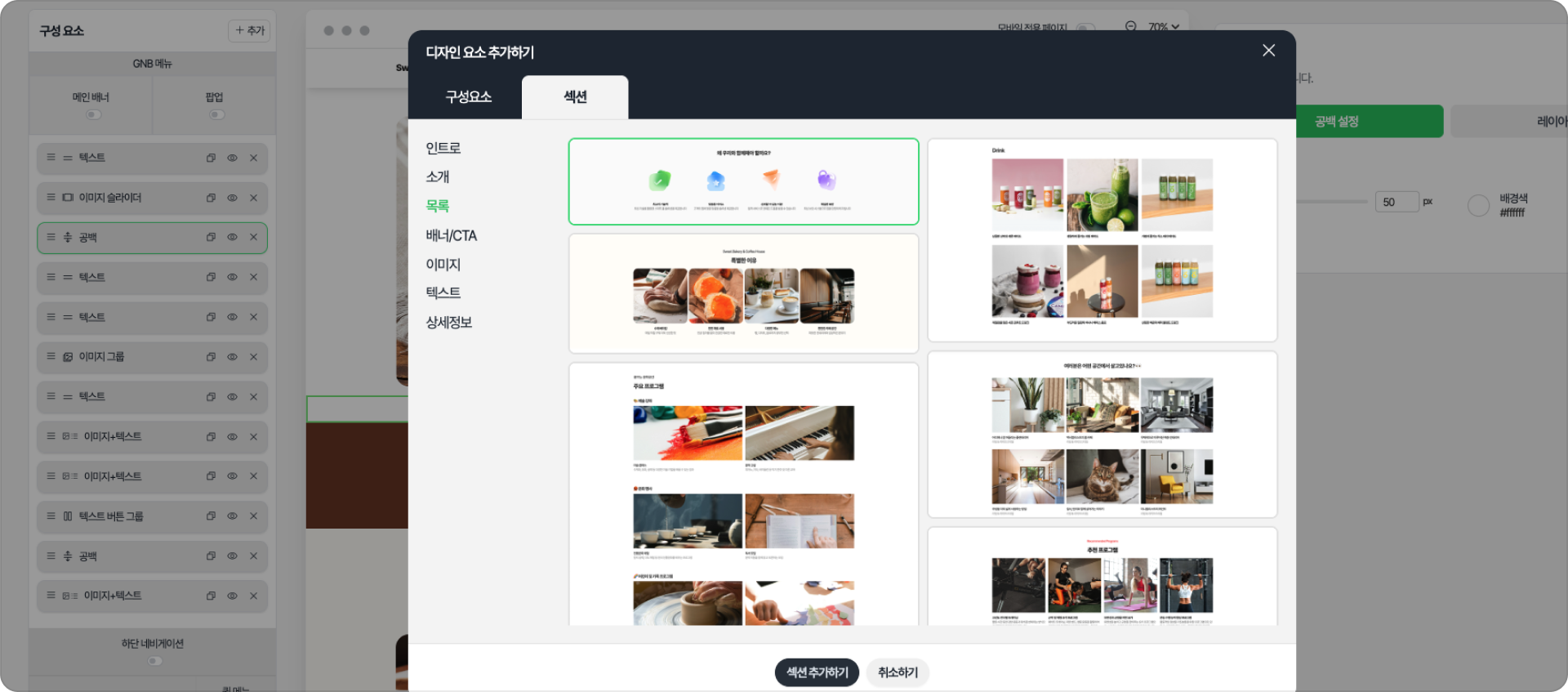Open the 상세정보 section category
1568x692 pixels.
(449, 322)
